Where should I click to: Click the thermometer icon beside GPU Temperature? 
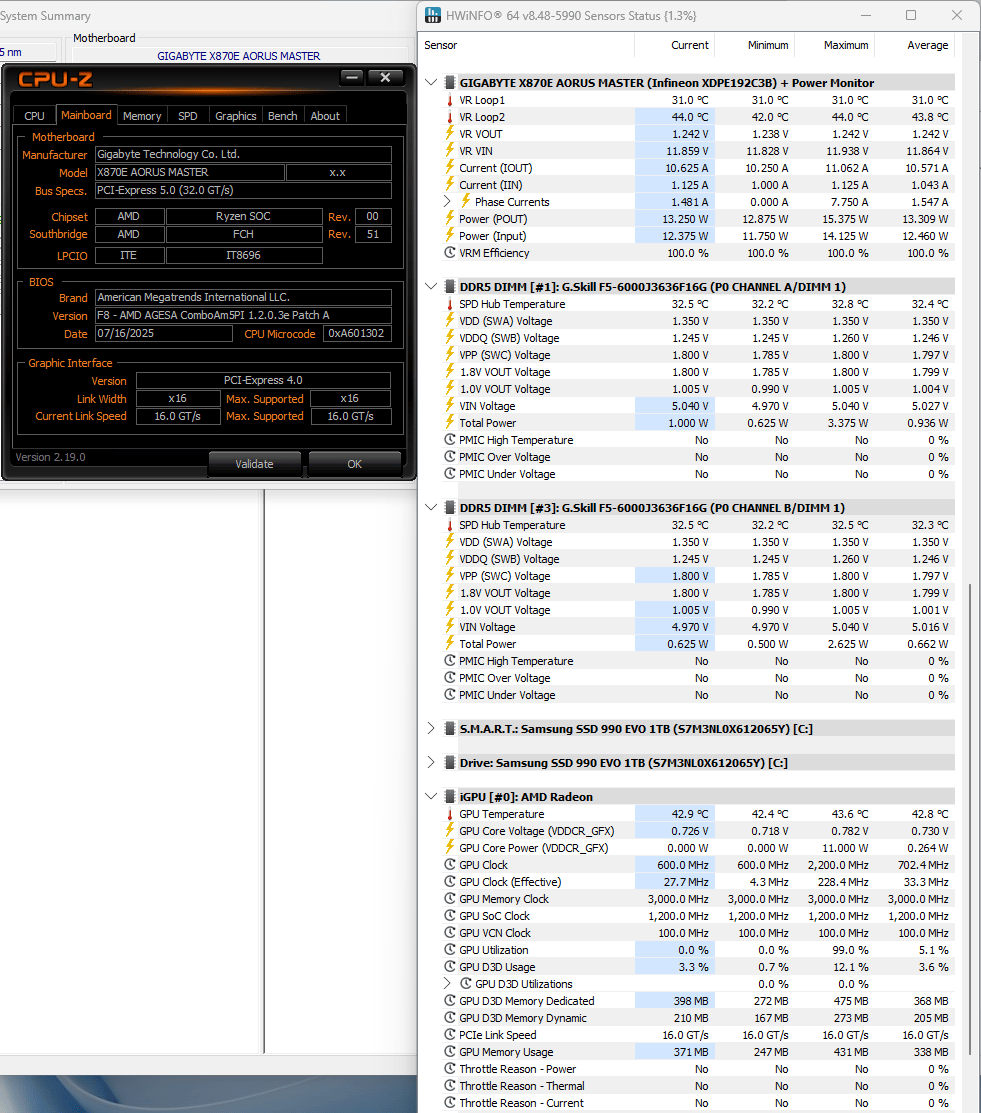point(449,814)
